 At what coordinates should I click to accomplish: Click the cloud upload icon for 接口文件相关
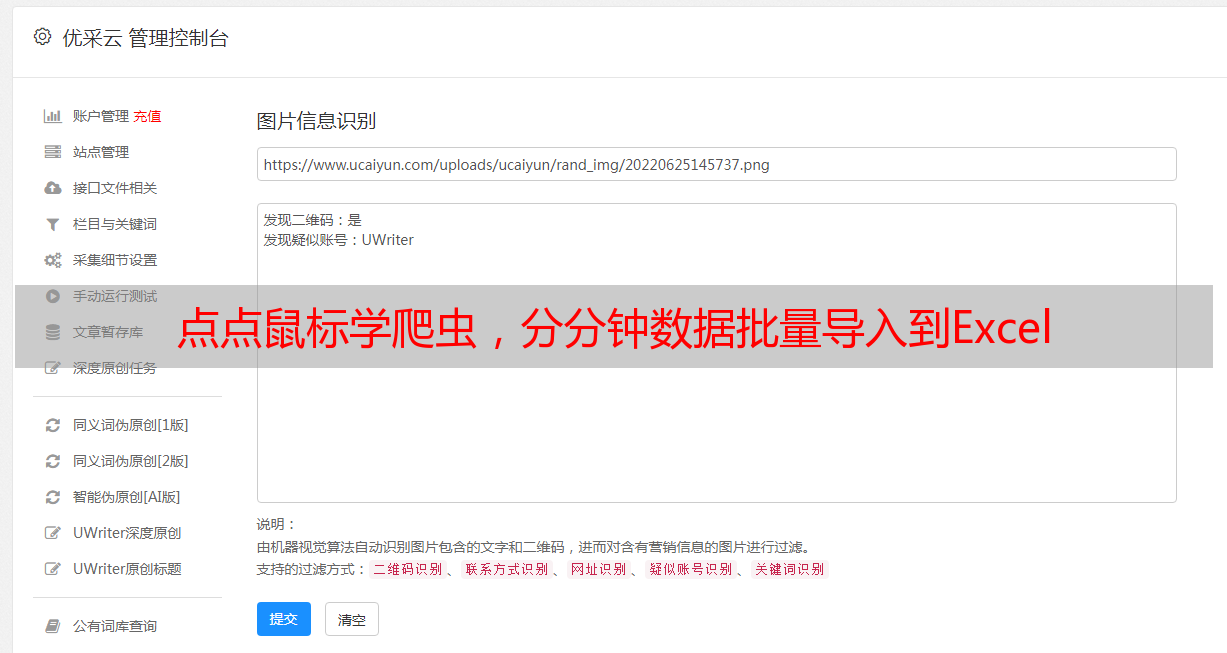point(53,188)
